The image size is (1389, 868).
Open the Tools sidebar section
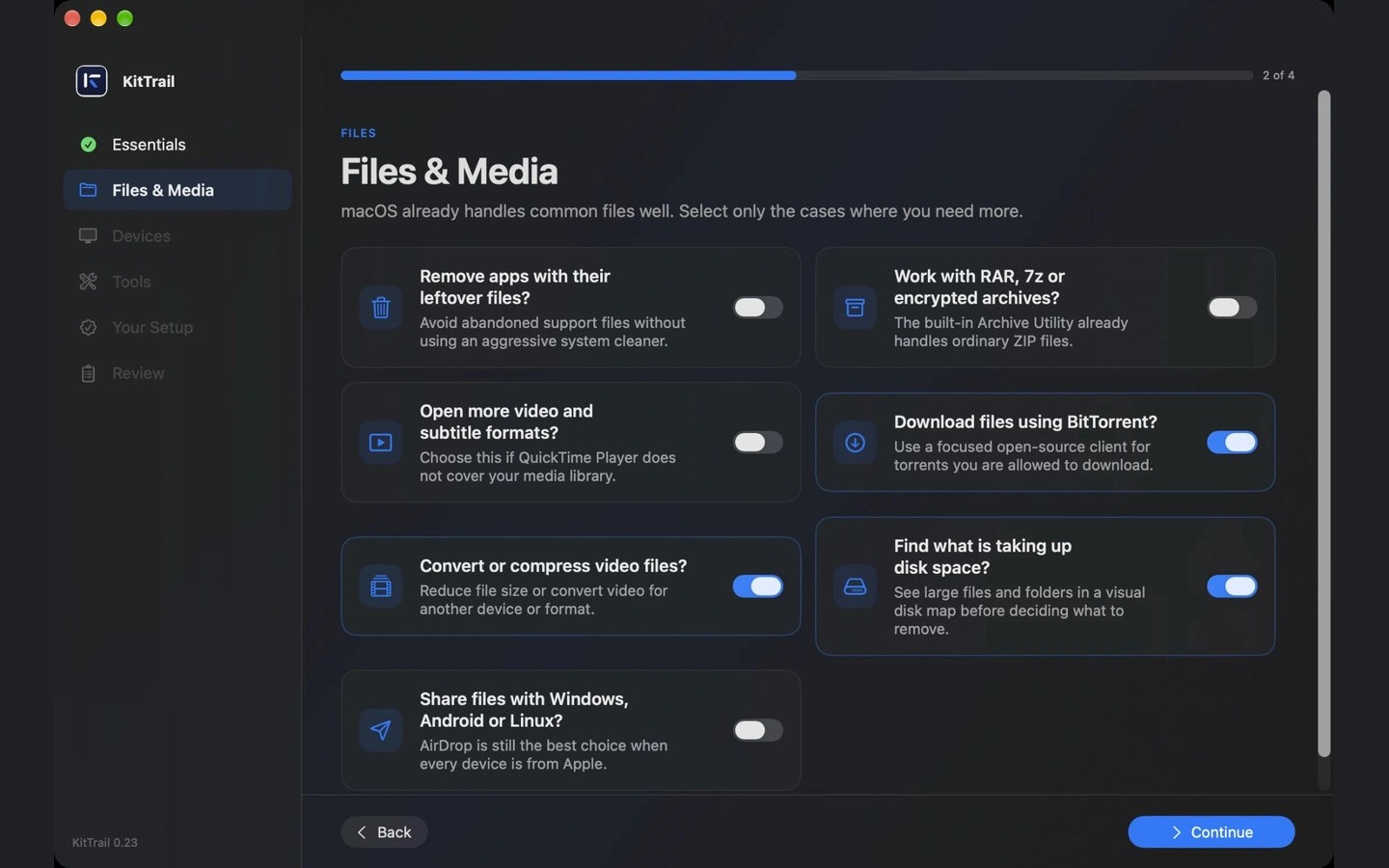click(x=177, y=282)
